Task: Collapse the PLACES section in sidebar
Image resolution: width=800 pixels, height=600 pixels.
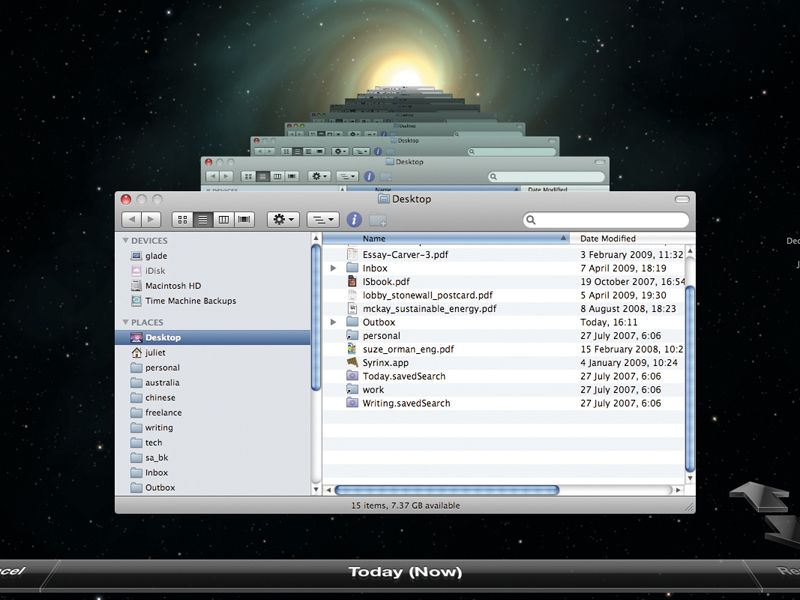Action: (126, 322)
